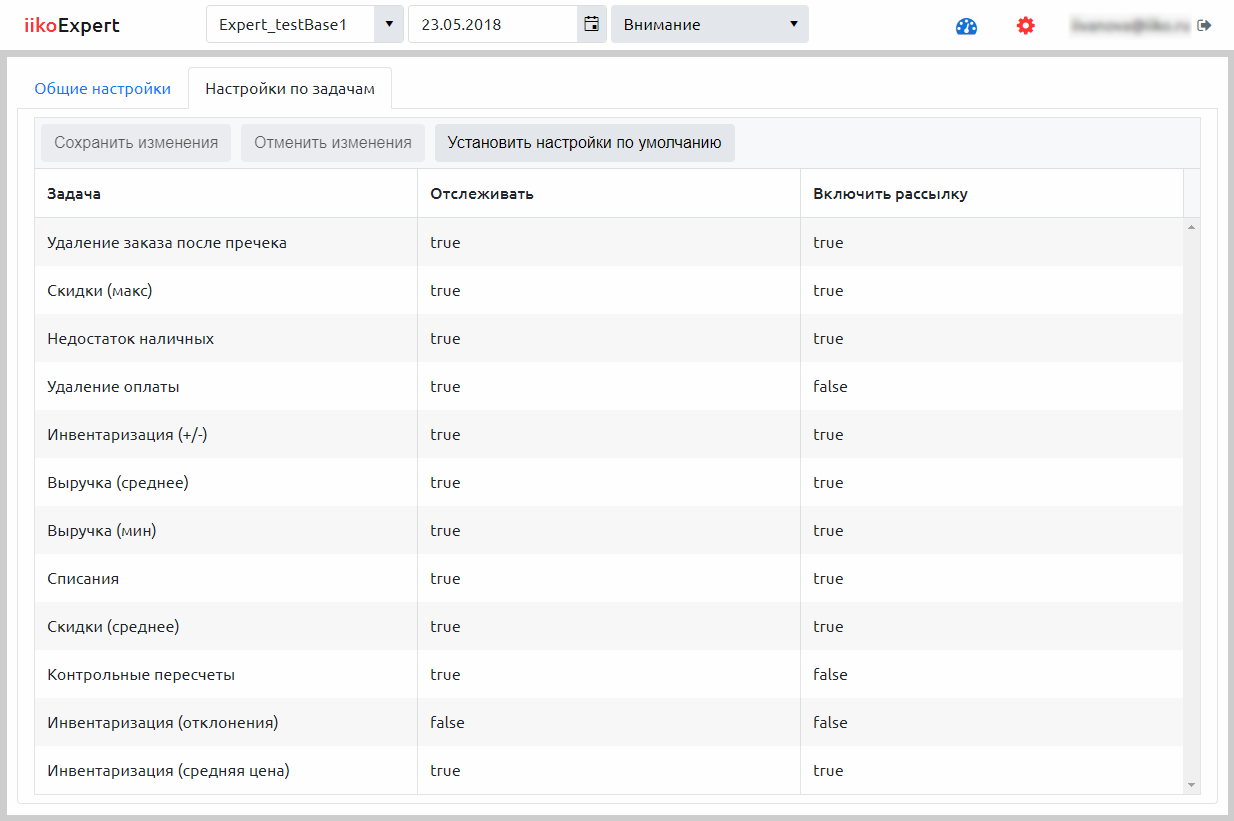Click the table scrollbar down arrow
1234x821 pixels.
coord(1191,785)
